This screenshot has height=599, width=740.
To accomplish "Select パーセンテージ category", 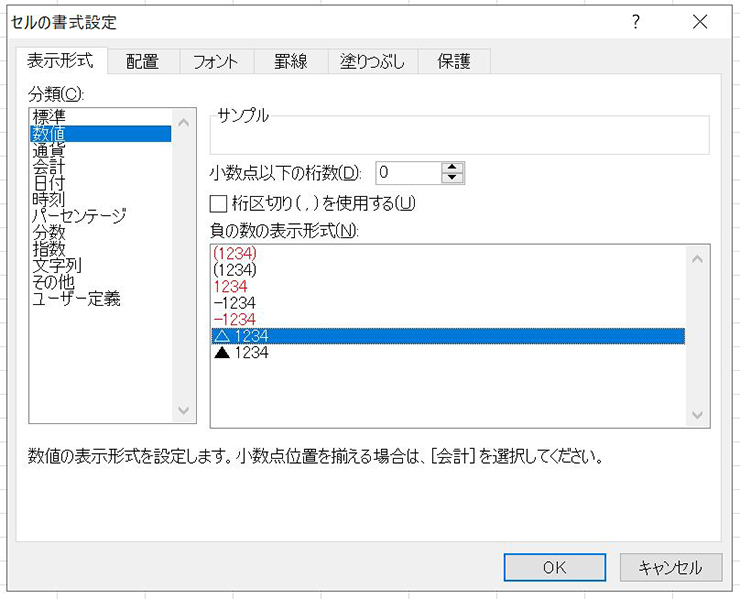I will (101, 216).
